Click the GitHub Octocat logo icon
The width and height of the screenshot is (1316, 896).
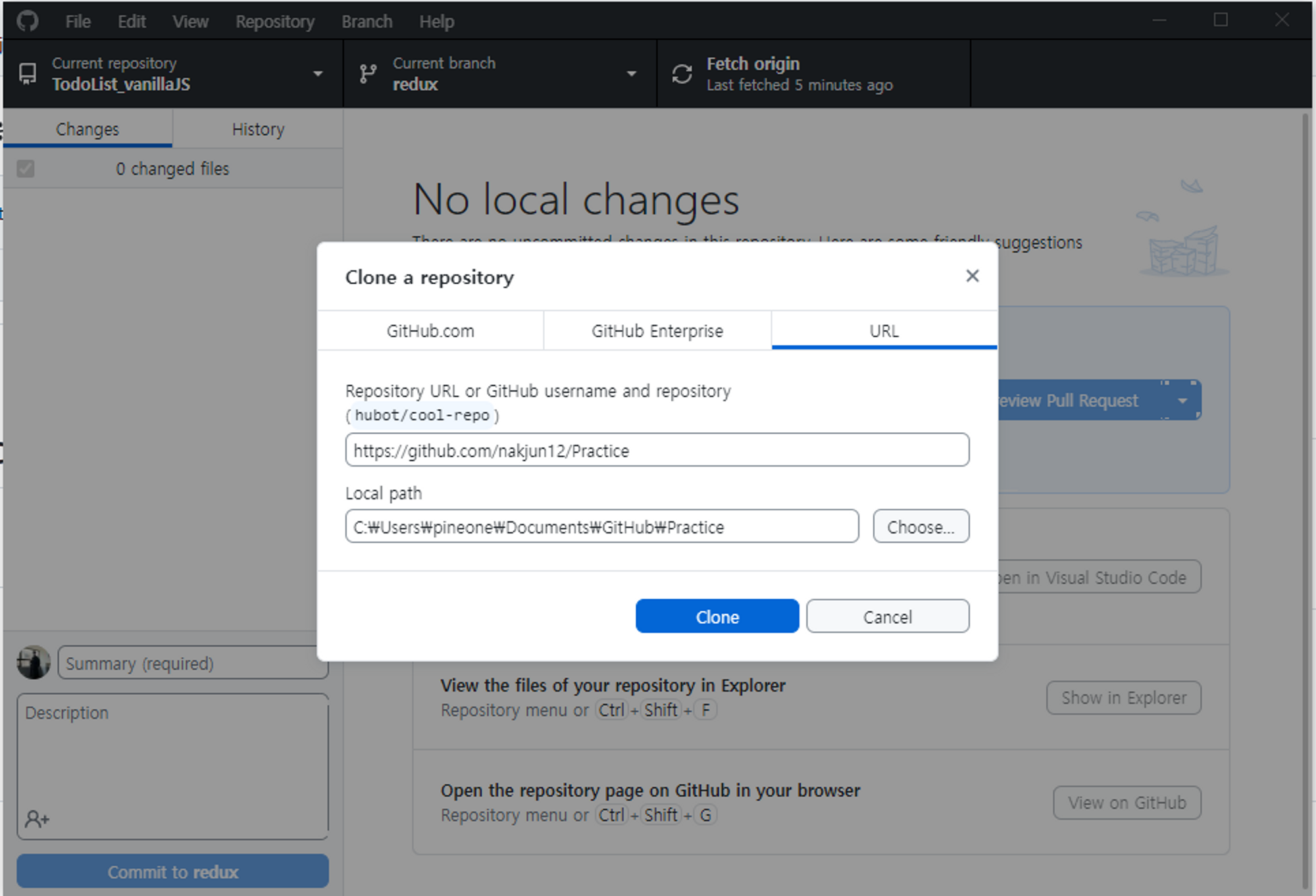click(28, 21)
